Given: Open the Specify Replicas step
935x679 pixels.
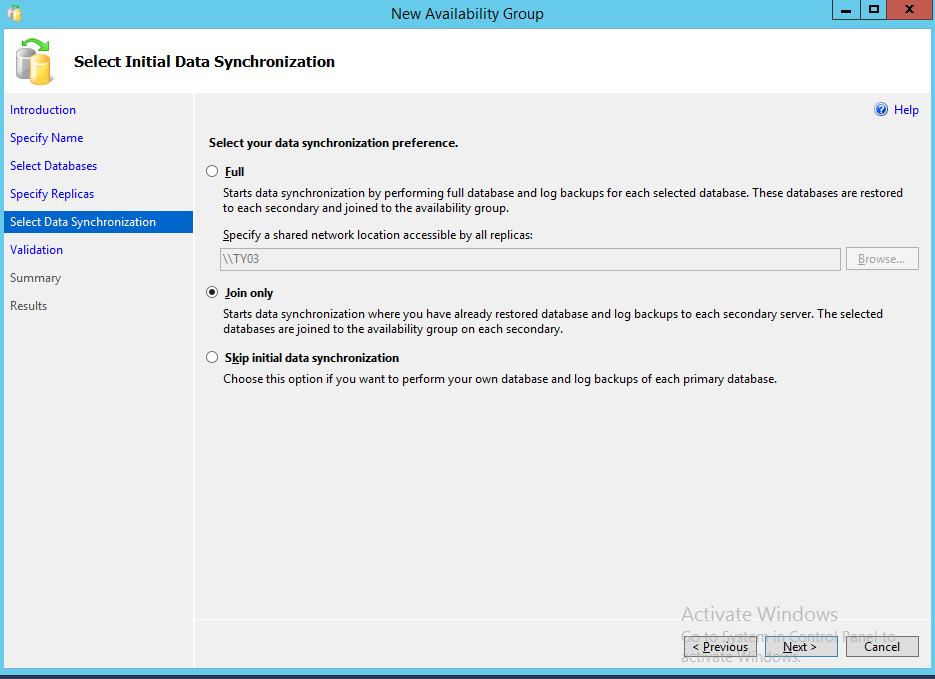Looking at the screenshot, I should [51, 194].
